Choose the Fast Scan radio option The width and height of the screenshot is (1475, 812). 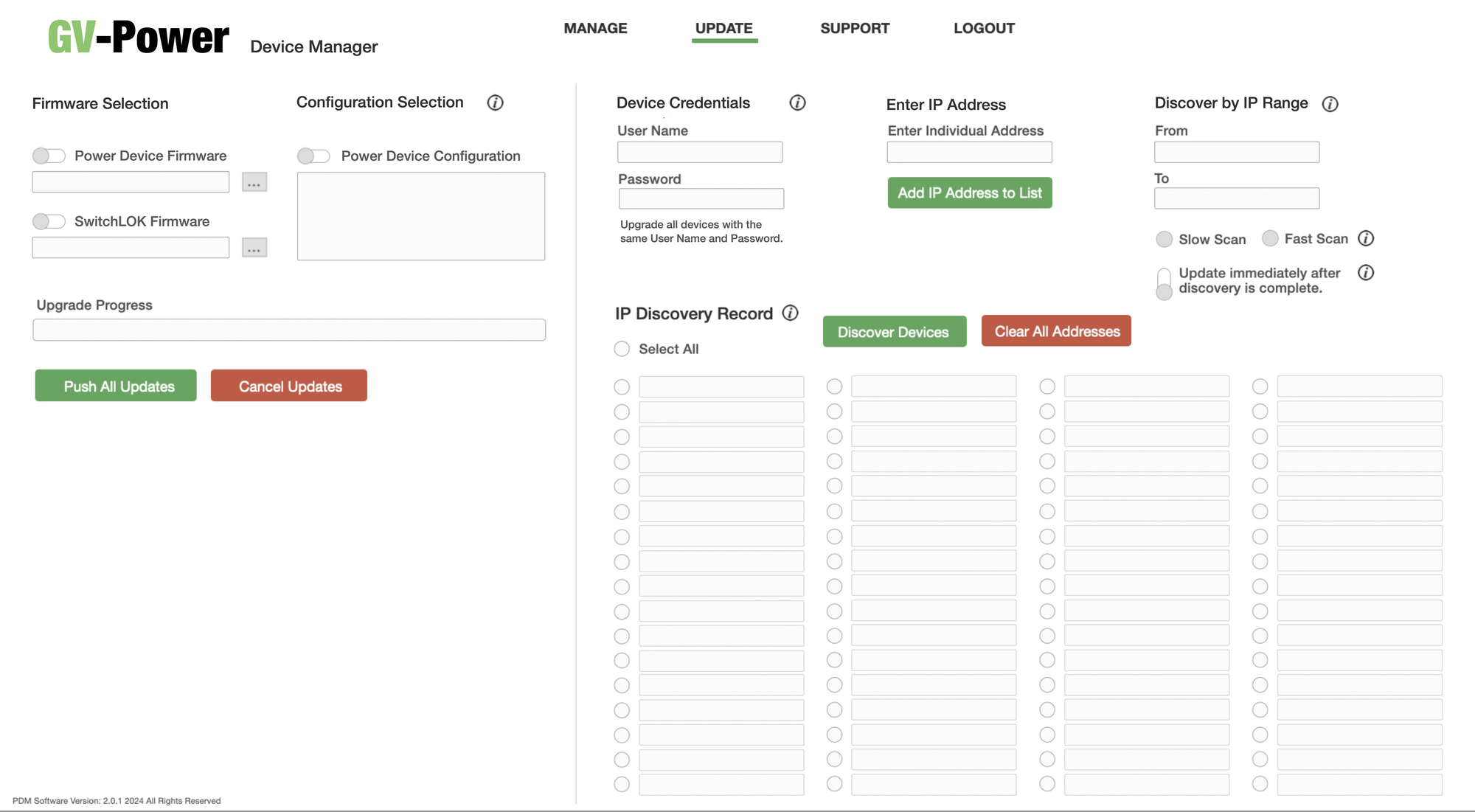point(1270,238)
